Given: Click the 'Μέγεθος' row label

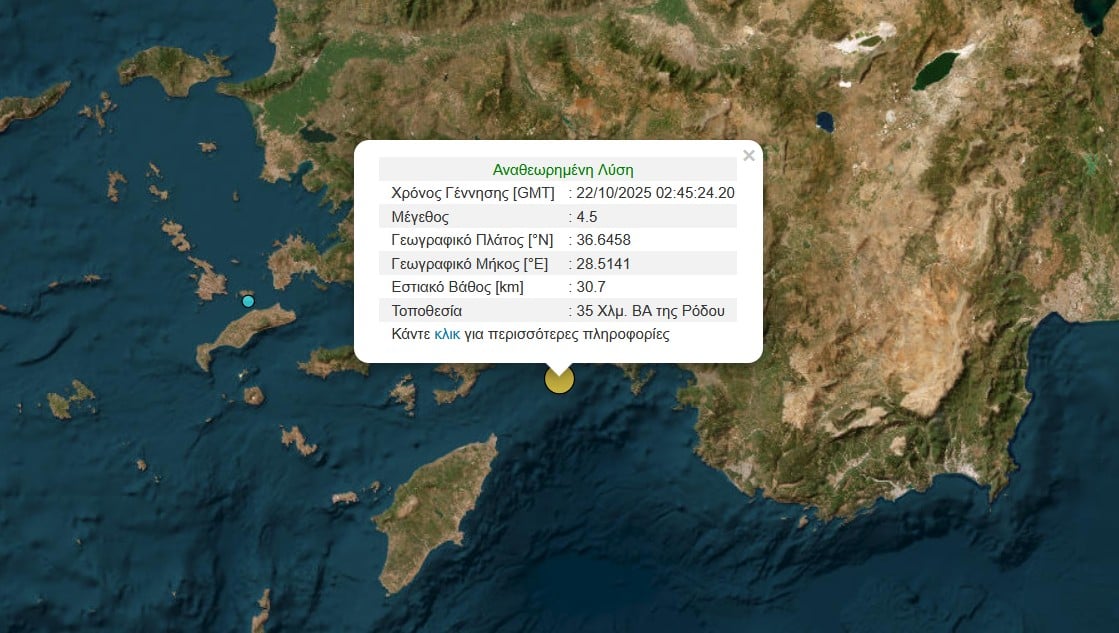Looking at the screenshot, I should (x=420, y=217).
